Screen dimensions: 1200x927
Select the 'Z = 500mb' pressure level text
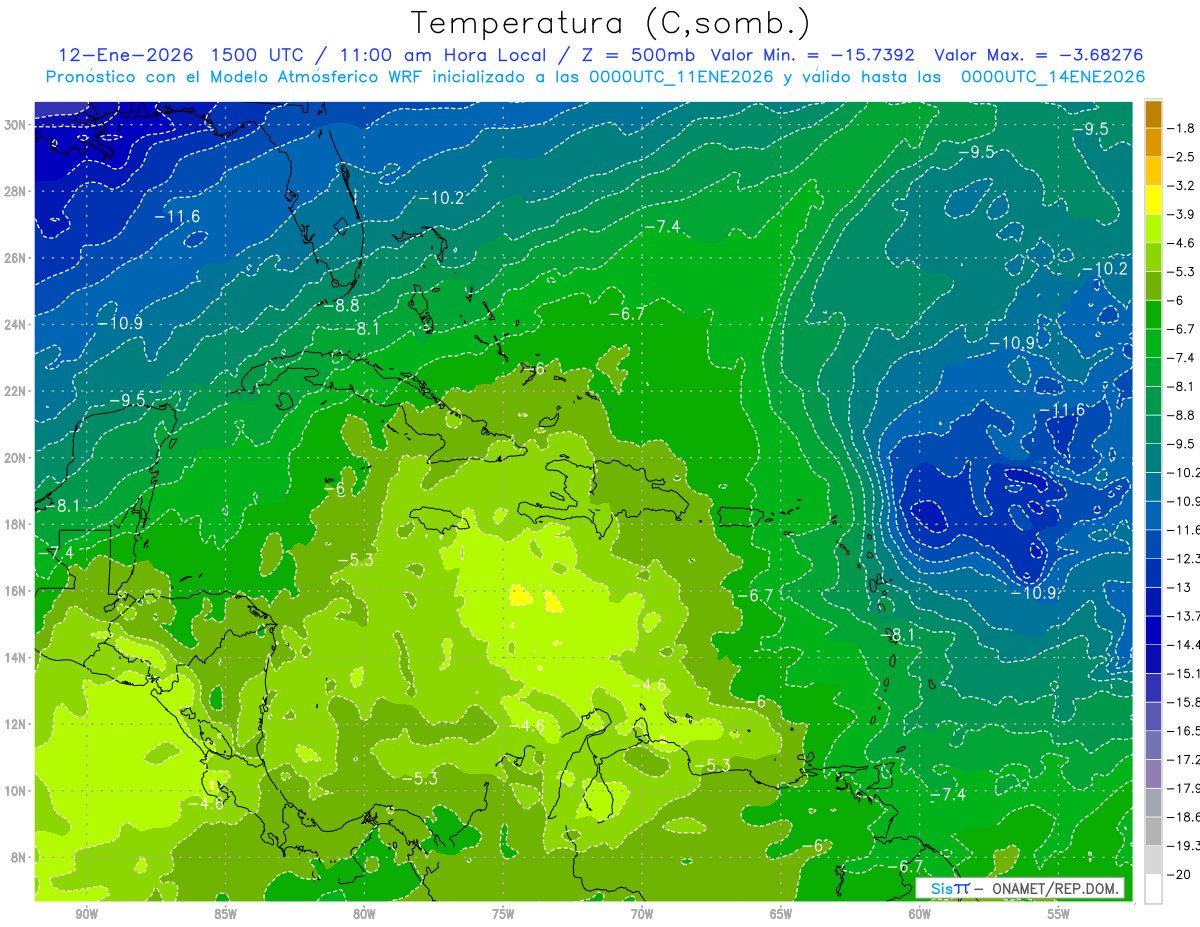click(x=636, y=55)
